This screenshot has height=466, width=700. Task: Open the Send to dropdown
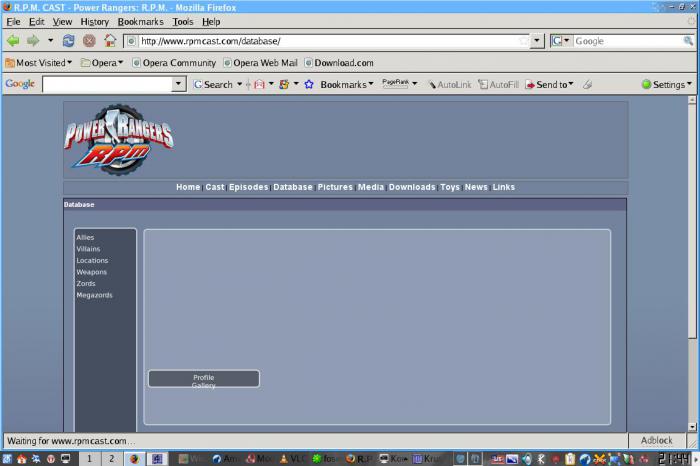coord(549,84)
